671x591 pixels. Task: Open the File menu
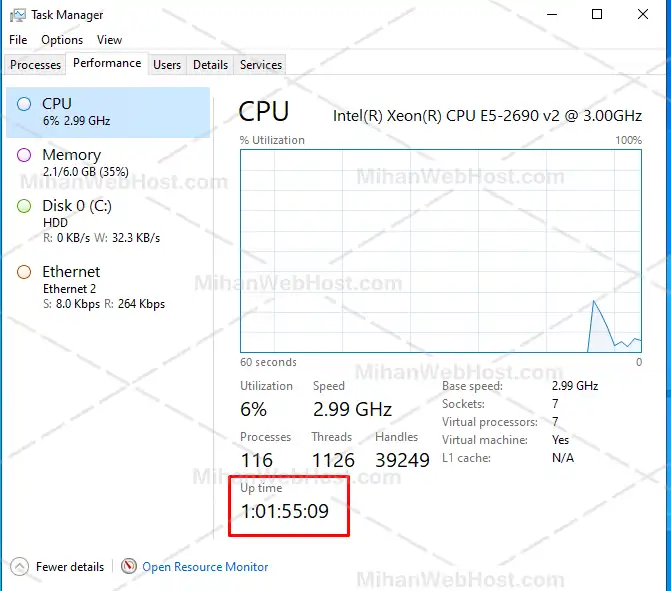[x=18, y=40]
